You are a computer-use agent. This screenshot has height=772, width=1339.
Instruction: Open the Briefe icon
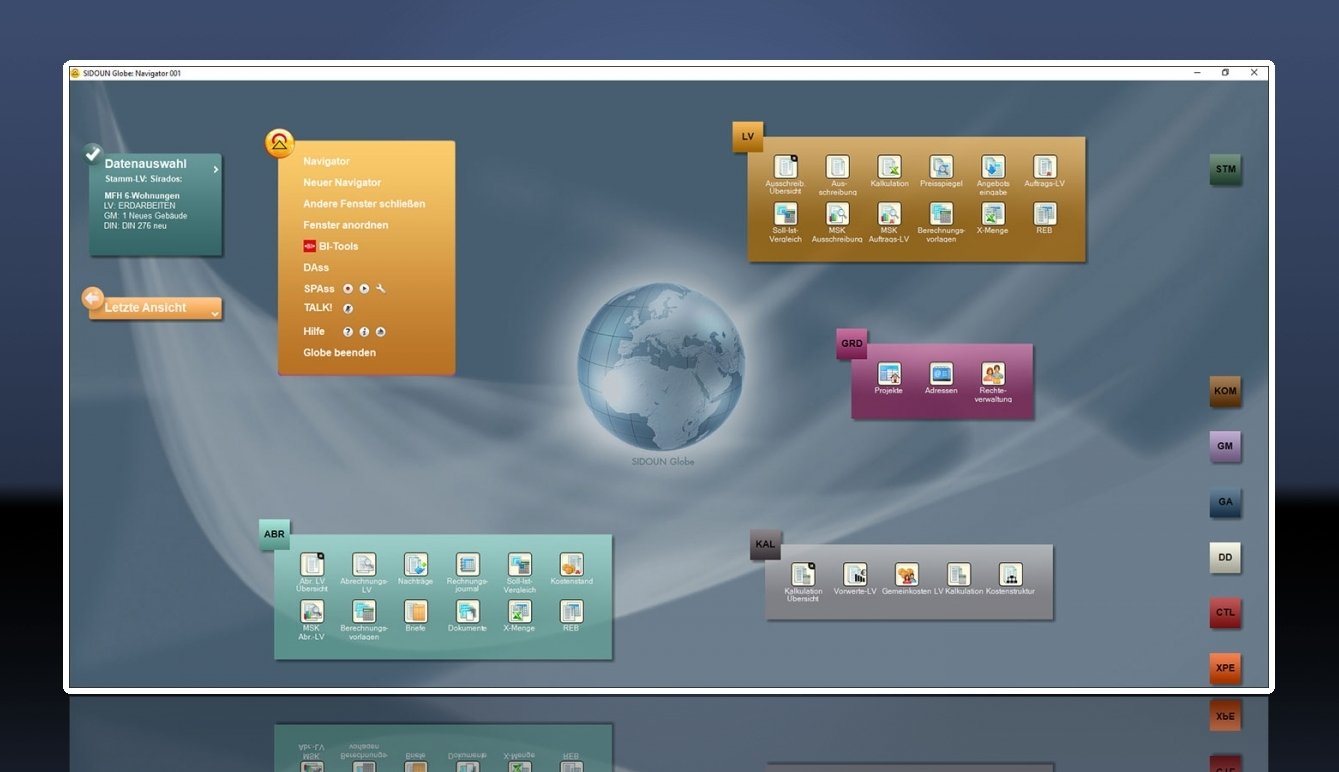[416, 612]
